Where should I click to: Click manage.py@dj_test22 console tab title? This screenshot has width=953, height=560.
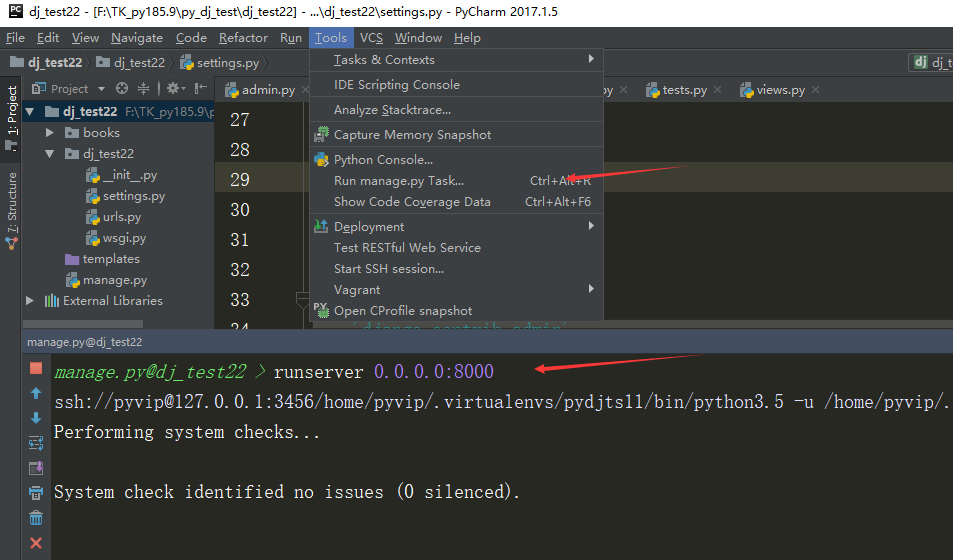84,342
